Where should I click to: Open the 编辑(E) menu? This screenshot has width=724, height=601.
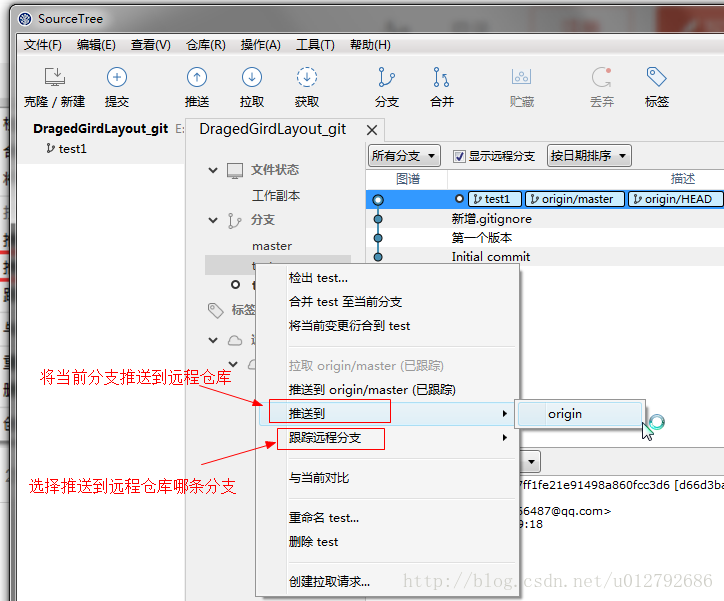(96, 45)
